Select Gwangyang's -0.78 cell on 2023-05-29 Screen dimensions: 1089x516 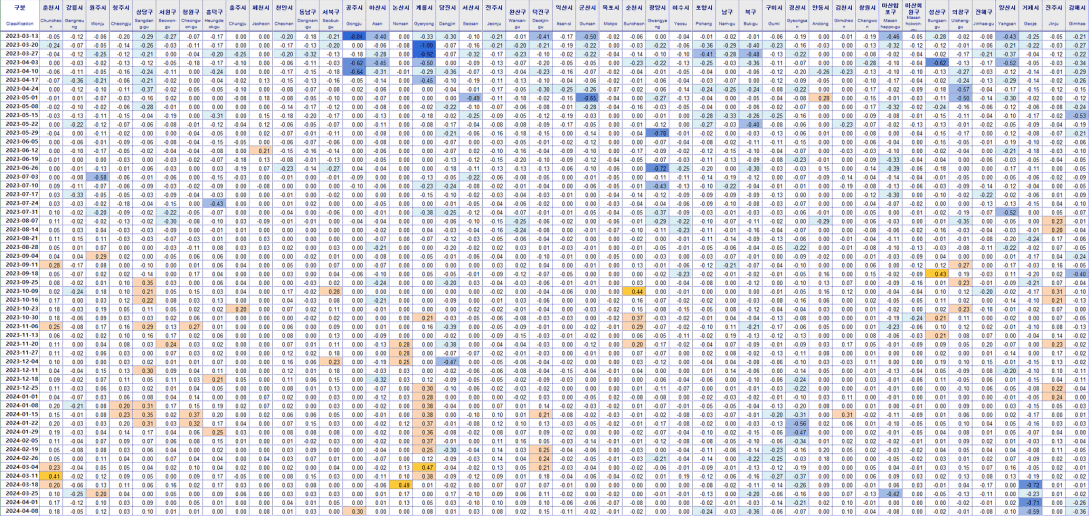(658, 133)
